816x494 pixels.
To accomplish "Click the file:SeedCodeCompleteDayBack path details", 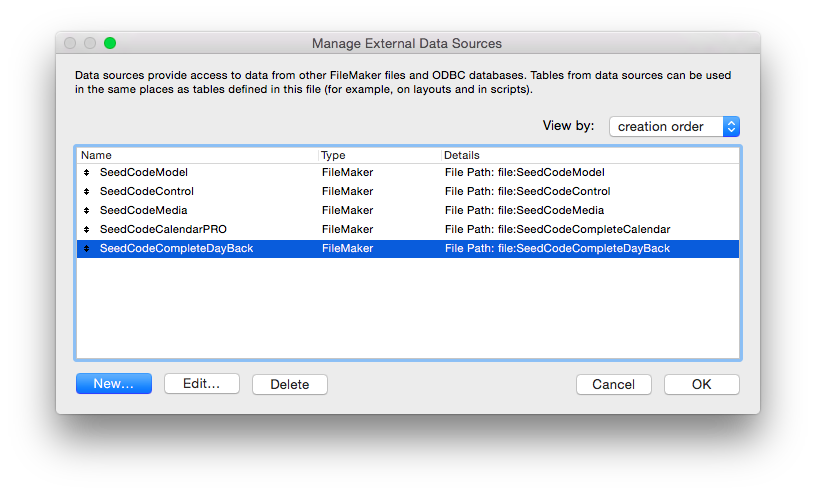I will coord(557,248).
